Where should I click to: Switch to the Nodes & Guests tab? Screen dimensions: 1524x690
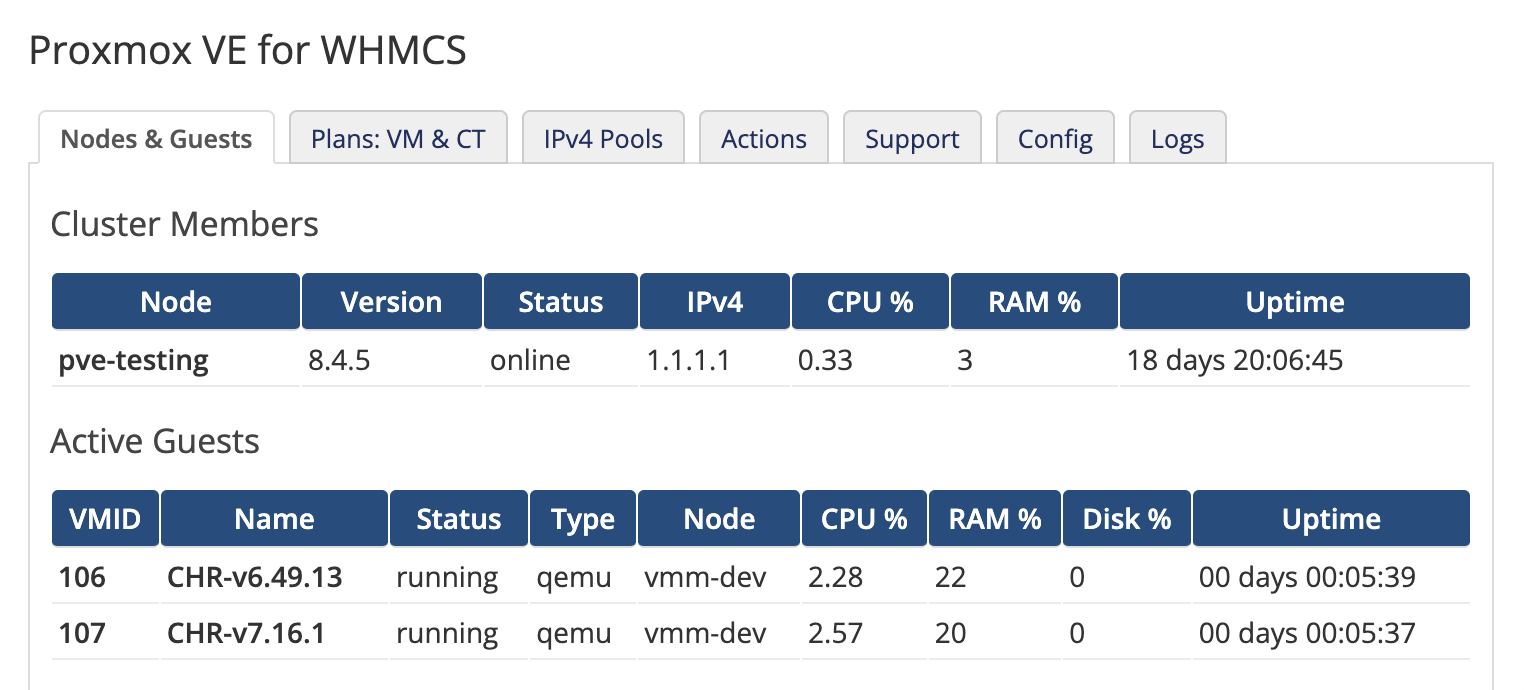point(156,138)
